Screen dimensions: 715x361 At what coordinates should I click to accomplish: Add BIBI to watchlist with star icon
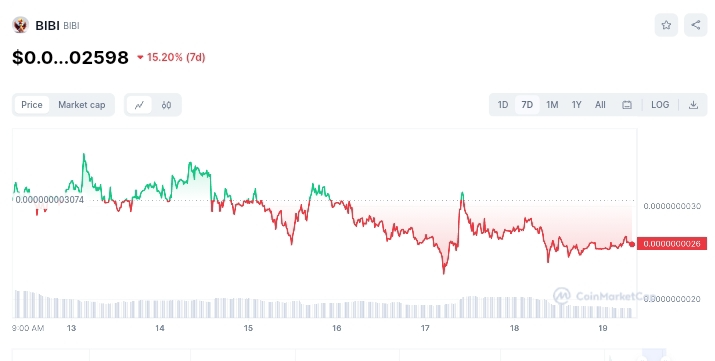pyautogui.click(x=666, y=25)
